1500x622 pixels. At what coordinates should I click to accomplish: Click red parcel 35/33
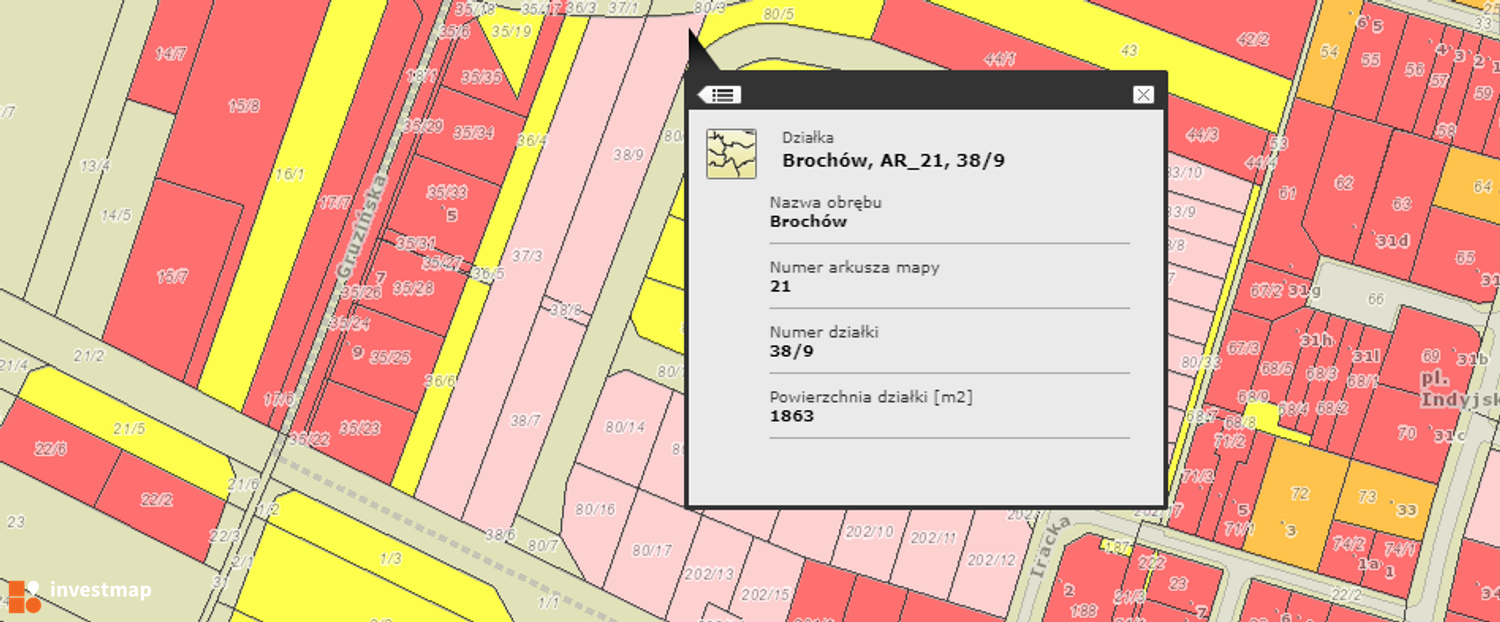pyautogui.click(x=446, y=192)
